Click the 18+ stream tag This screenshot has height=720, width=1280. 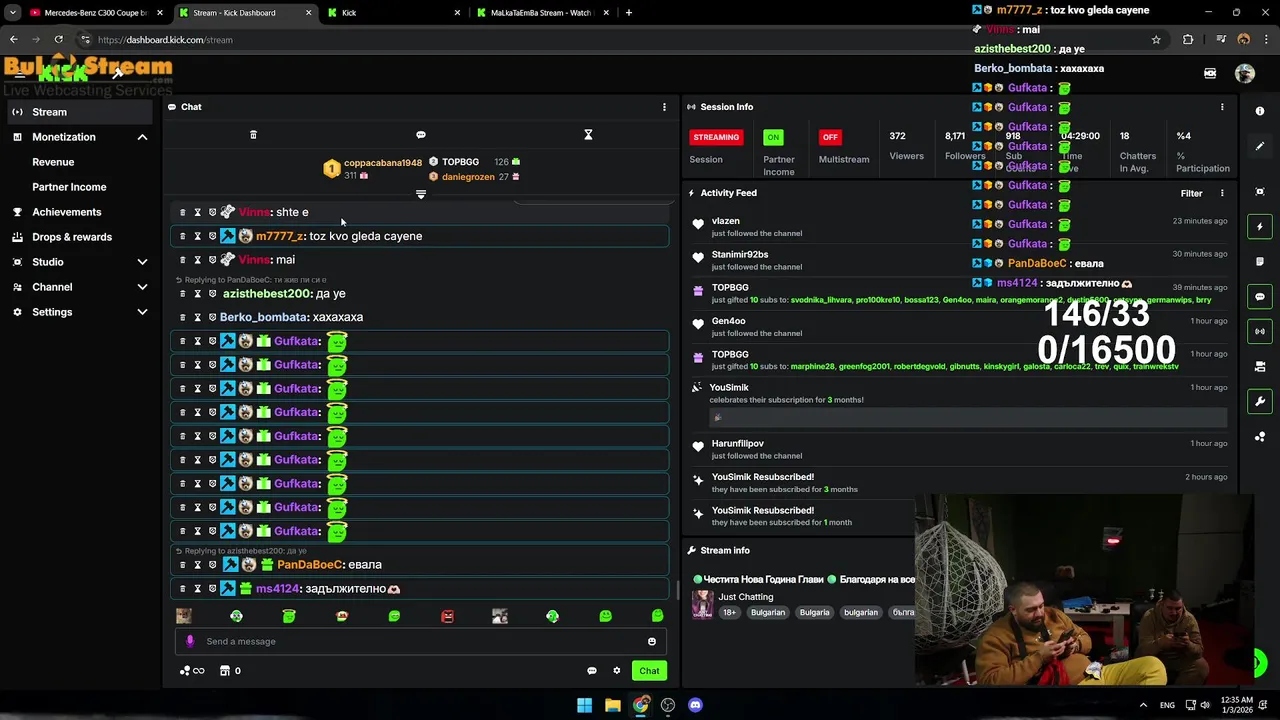coord(729,612)
